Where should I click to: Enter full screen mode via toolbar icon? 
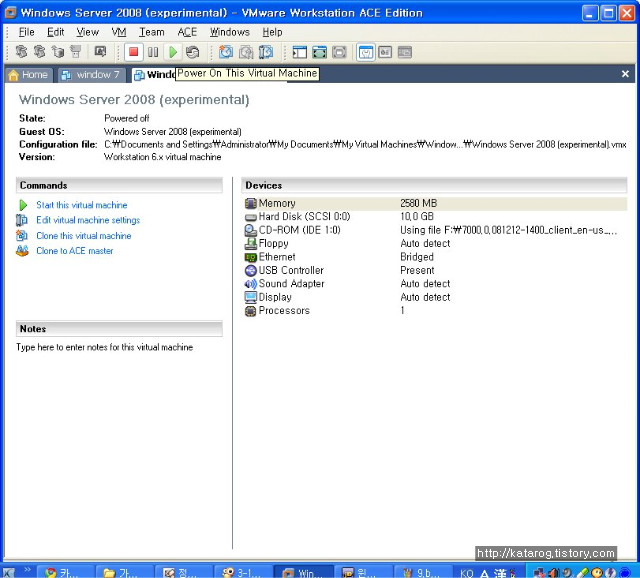pos(319,52)
